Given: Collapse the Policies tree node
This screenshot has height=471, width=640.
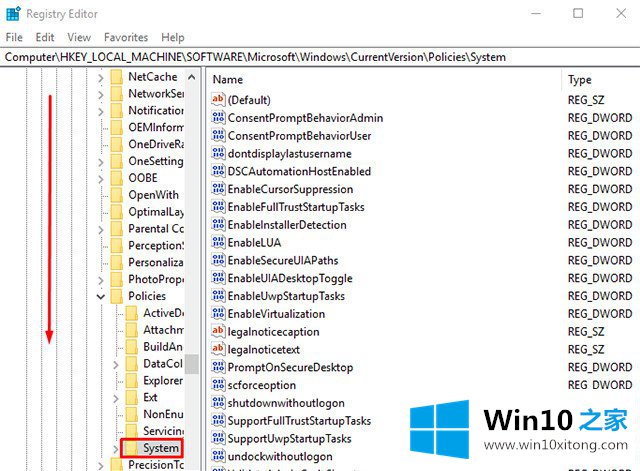Looking at the screenshot, I should (101, 296).
